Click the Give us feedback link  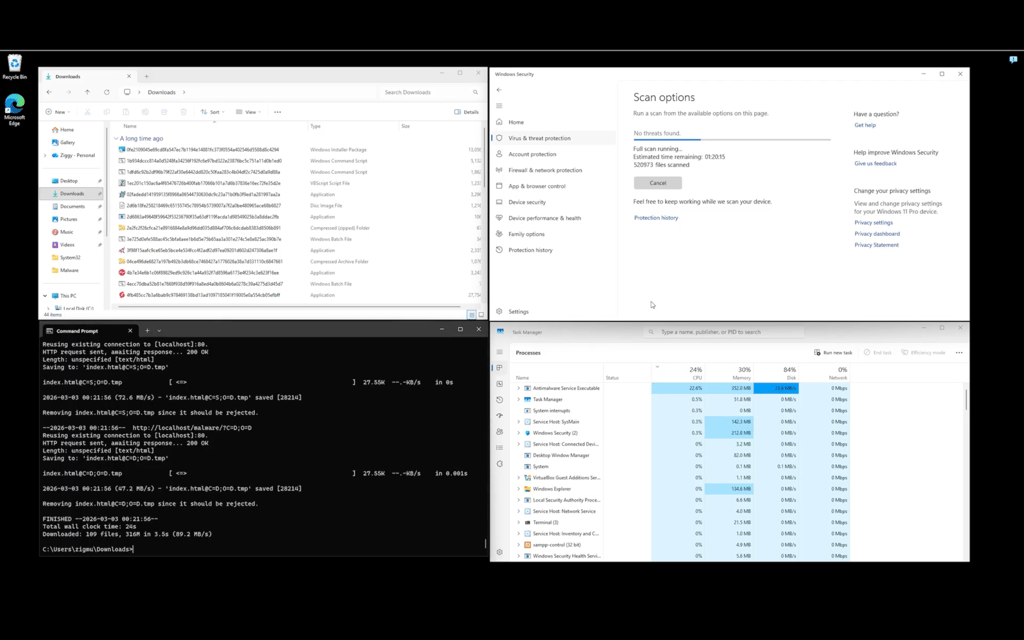pos(875,163)
